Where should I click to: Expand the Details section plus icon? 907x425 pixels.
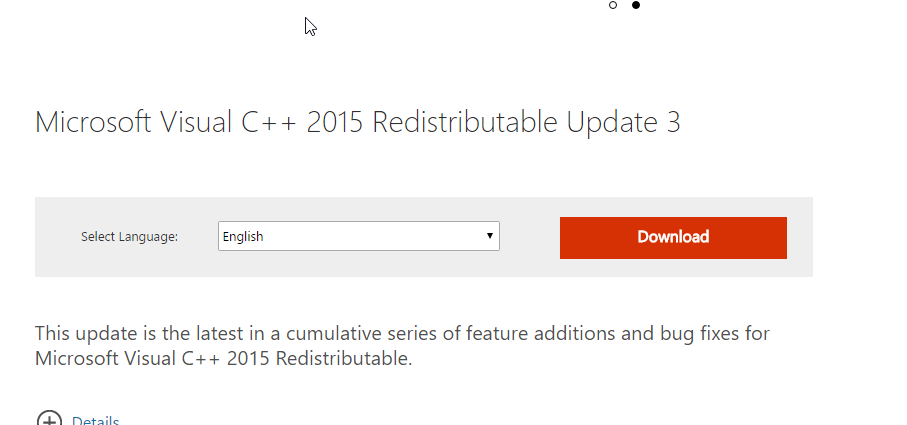coord(49,419)
